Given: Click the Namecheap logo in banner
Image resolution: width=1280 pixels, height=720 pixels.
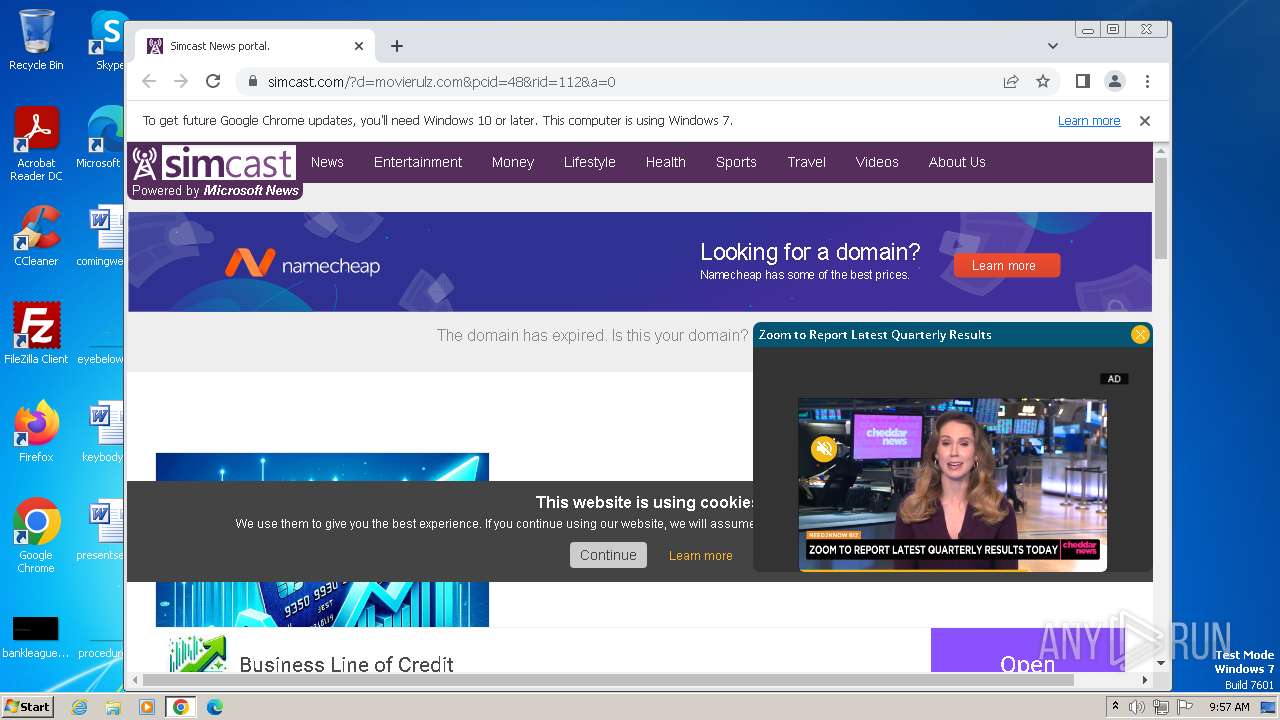Looking at the screenshot, I should tap(303, 264).
